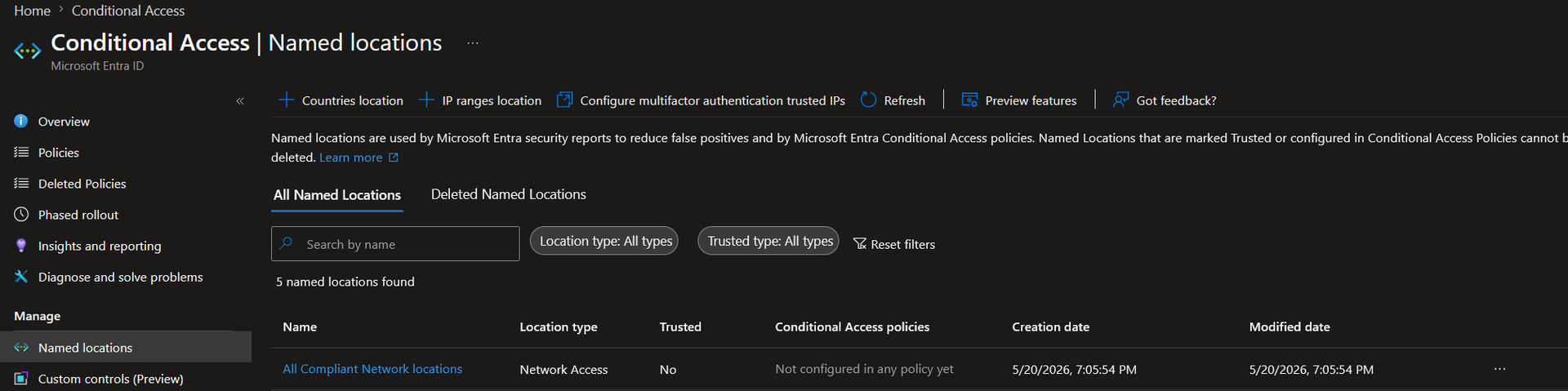Screen dimensions: 1568x391
Task: Add an IP ranges location
Action: (492, 100)
